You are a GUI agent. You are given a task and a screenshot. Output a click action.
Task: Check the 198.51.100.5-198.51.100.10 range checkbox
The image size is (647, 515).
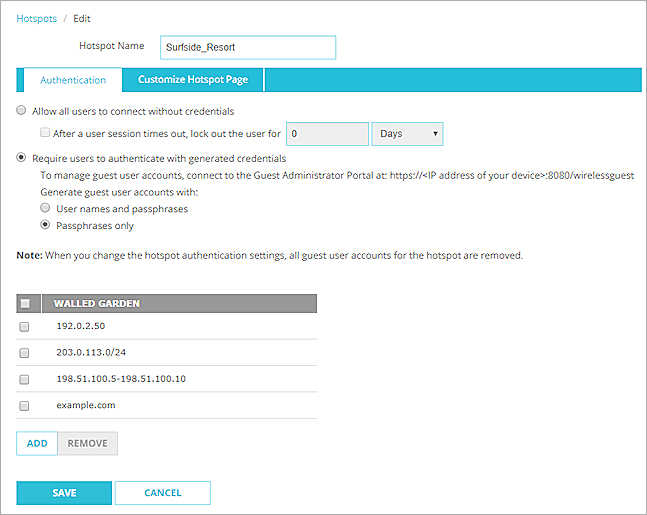25,379
